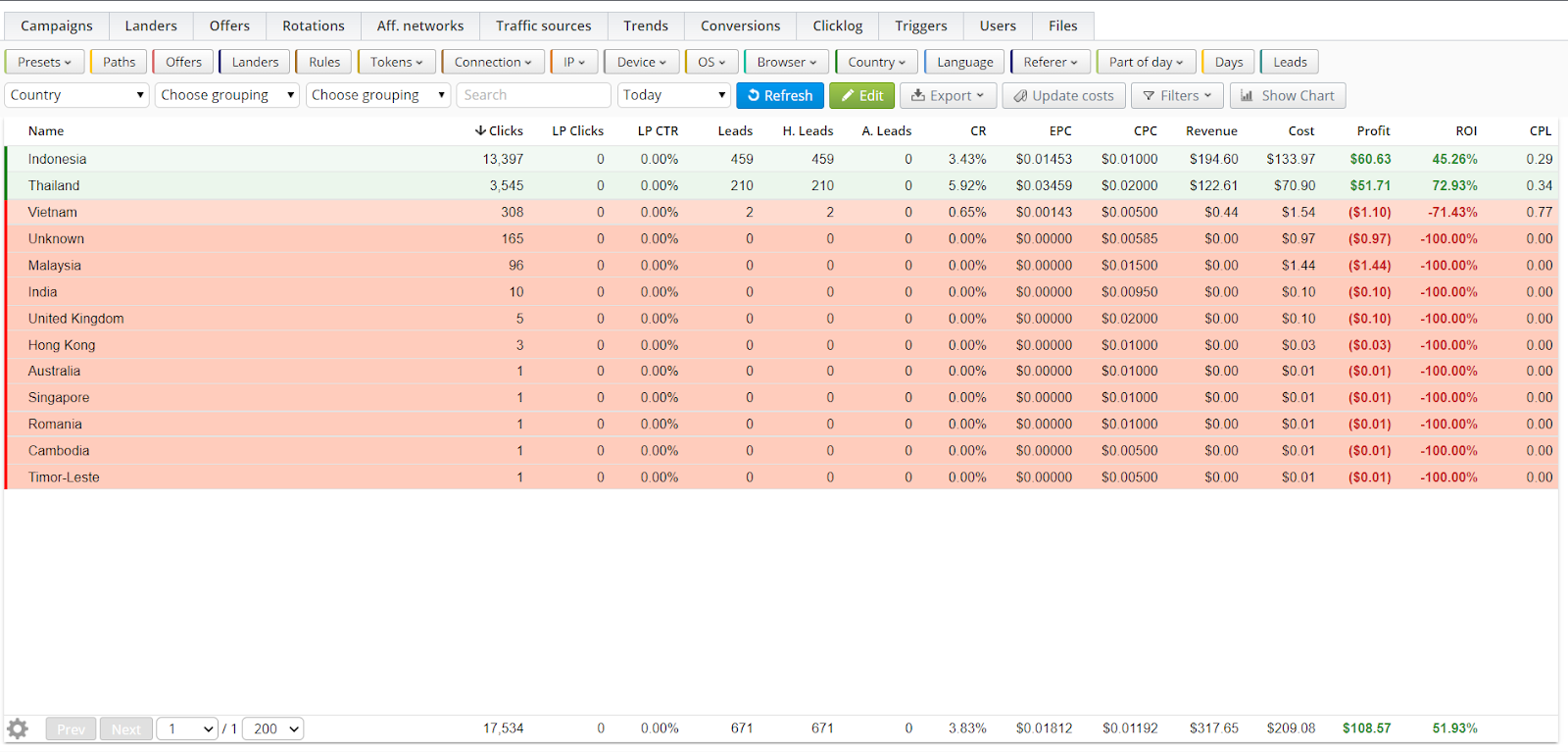Expand the Connection dropdown

[x=493, y=62]
